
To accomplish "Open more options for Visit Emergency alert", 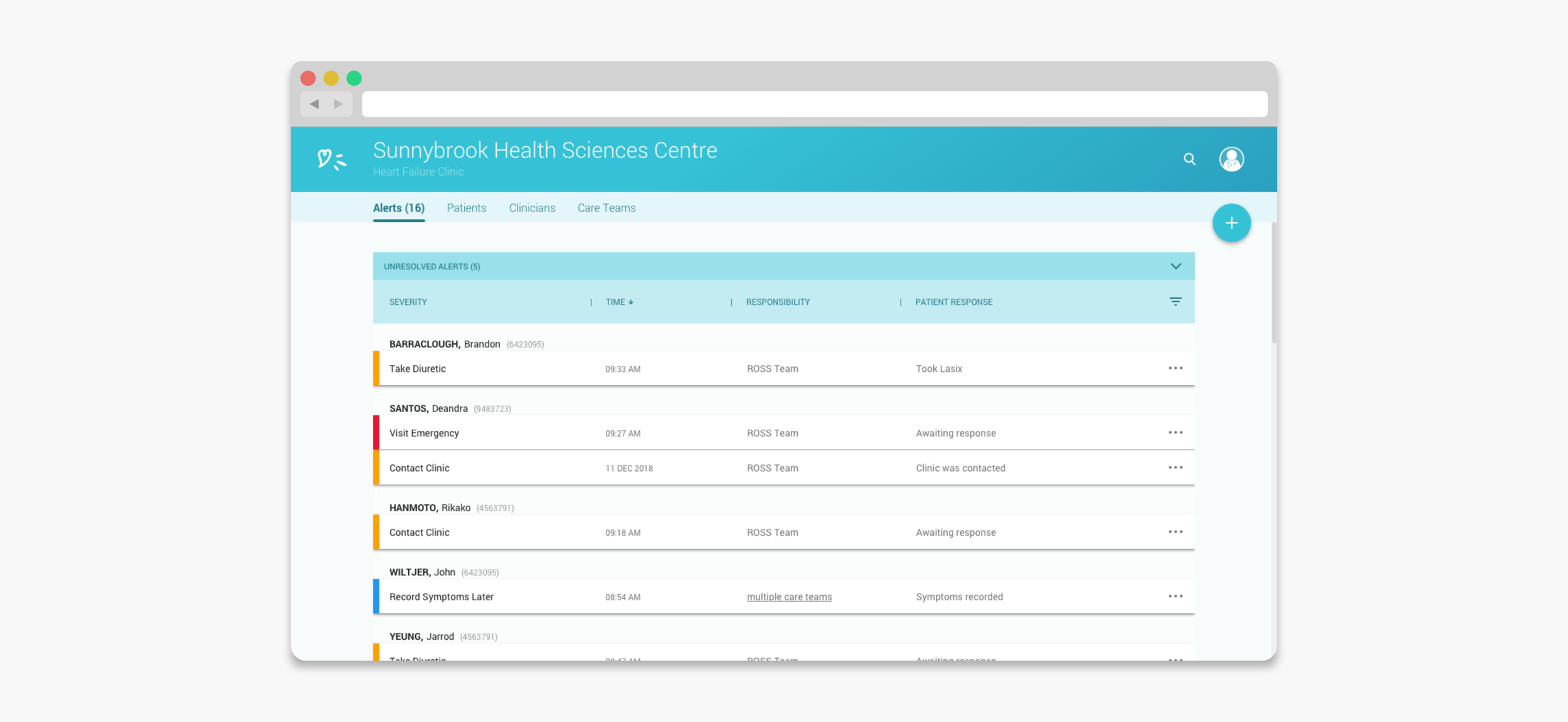I will [x=1175, y=433].
